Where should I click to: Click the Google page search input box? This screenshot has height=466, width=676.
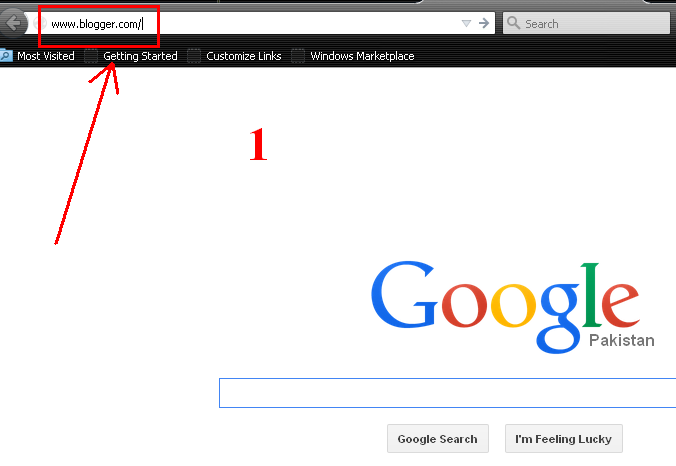coord(448,393)
